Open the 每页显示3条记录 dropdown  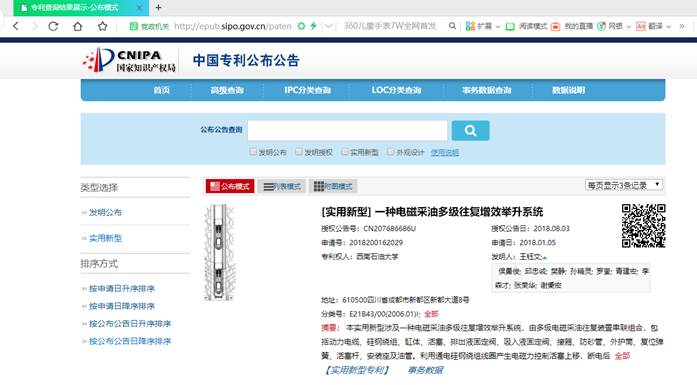tap(624, 185)
